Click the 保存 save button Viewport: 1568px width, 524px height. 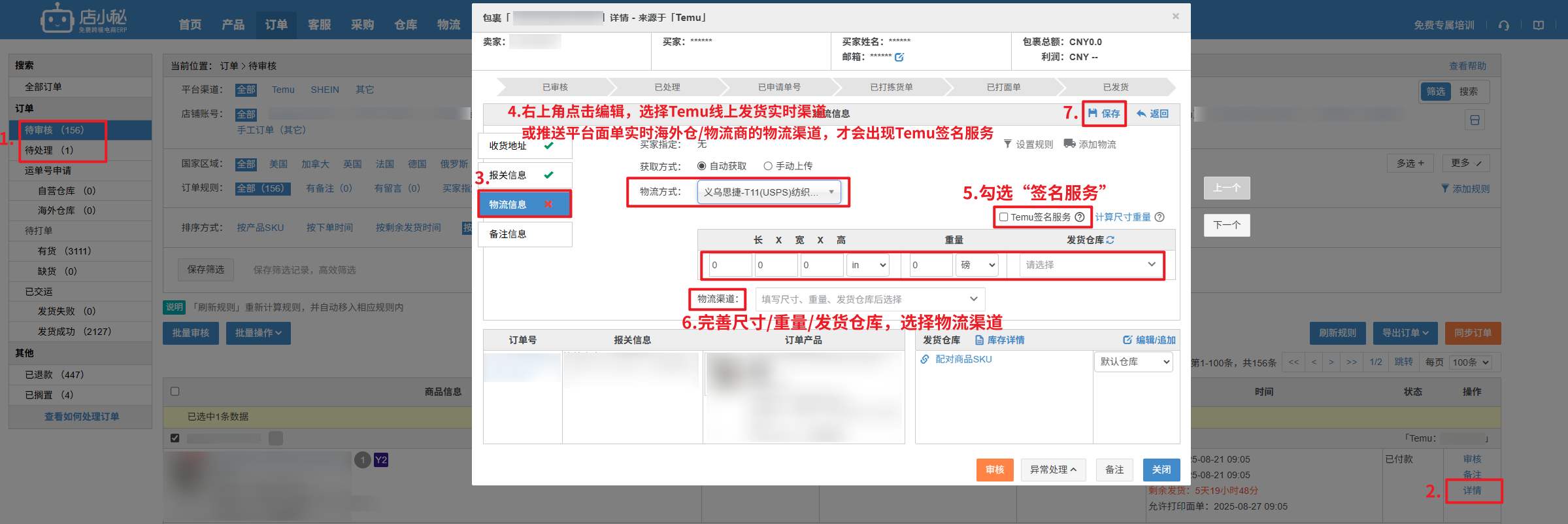click(1104, 114)
